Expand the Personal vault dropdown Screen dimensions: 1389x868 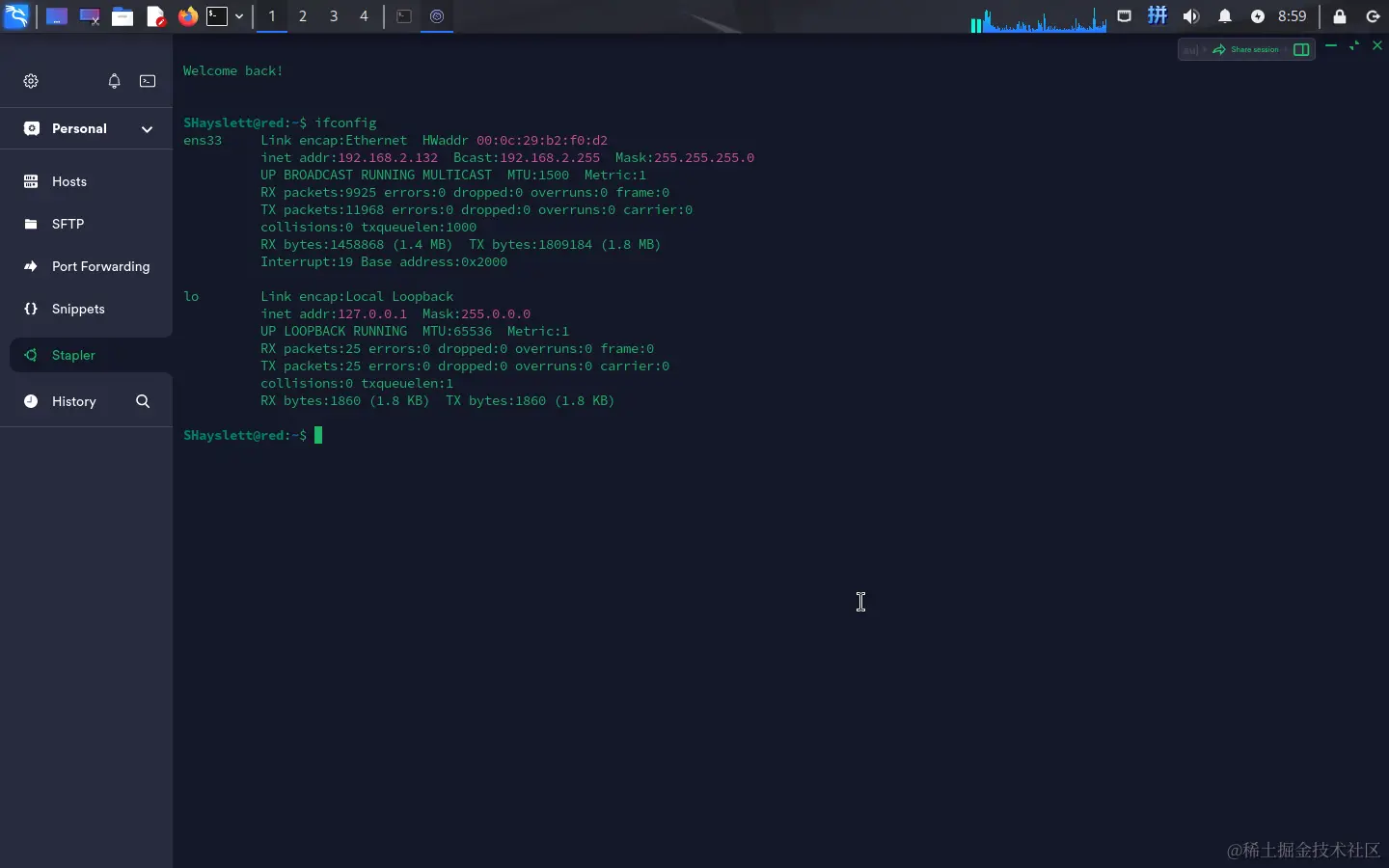point(147,128)
